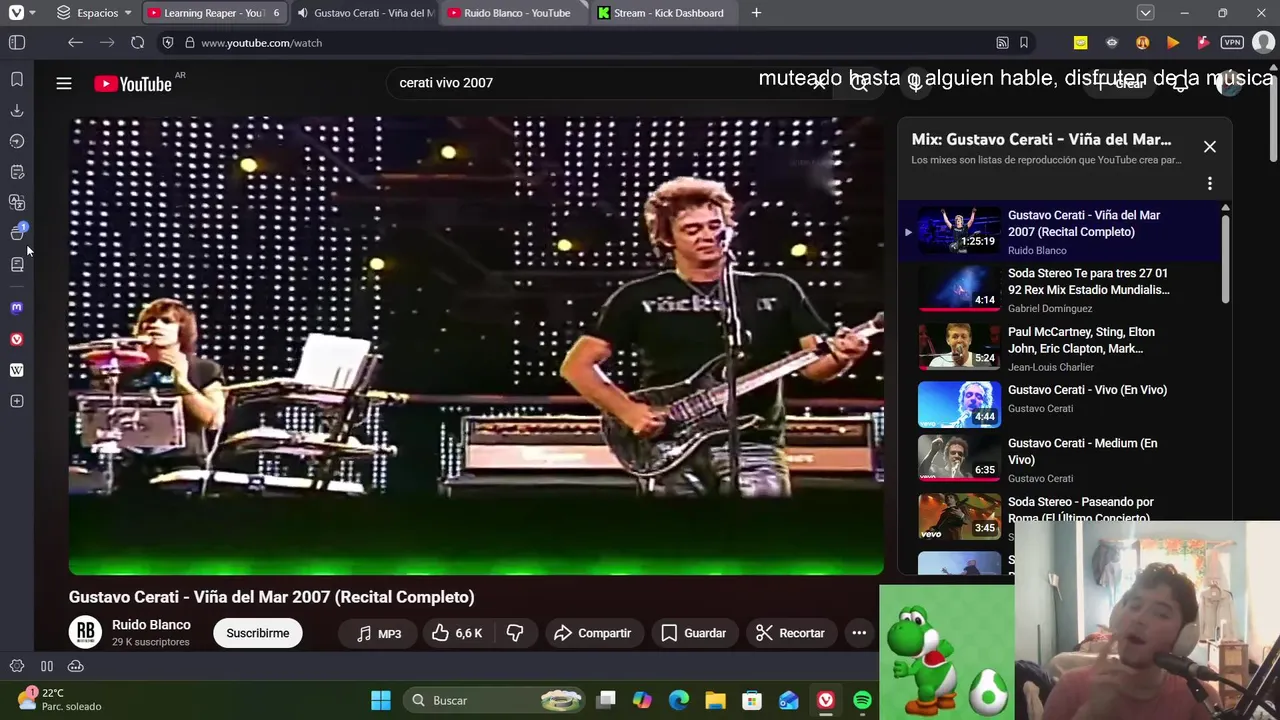This screenshot has height=720, width=1280.
Task: Open the History panel
Action: (17, 141)
